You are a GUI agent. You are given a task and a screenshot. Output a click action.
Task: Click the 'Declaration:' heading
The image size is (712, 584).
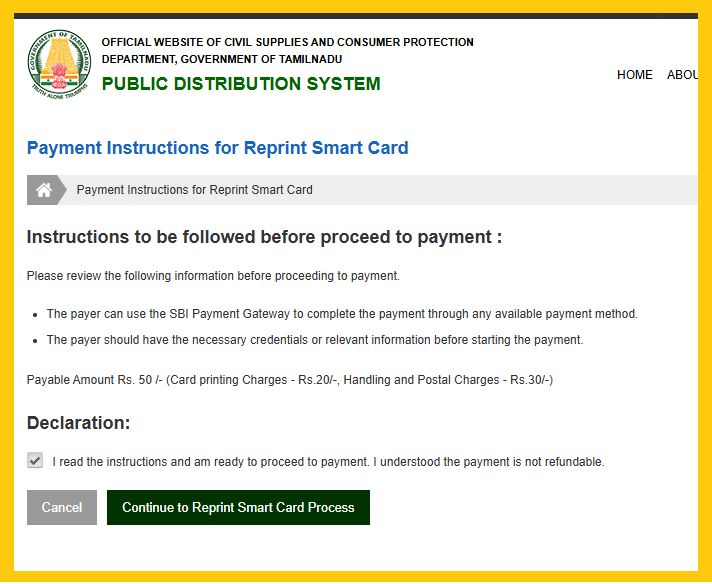pyautogui.click(x=78, y=423)
